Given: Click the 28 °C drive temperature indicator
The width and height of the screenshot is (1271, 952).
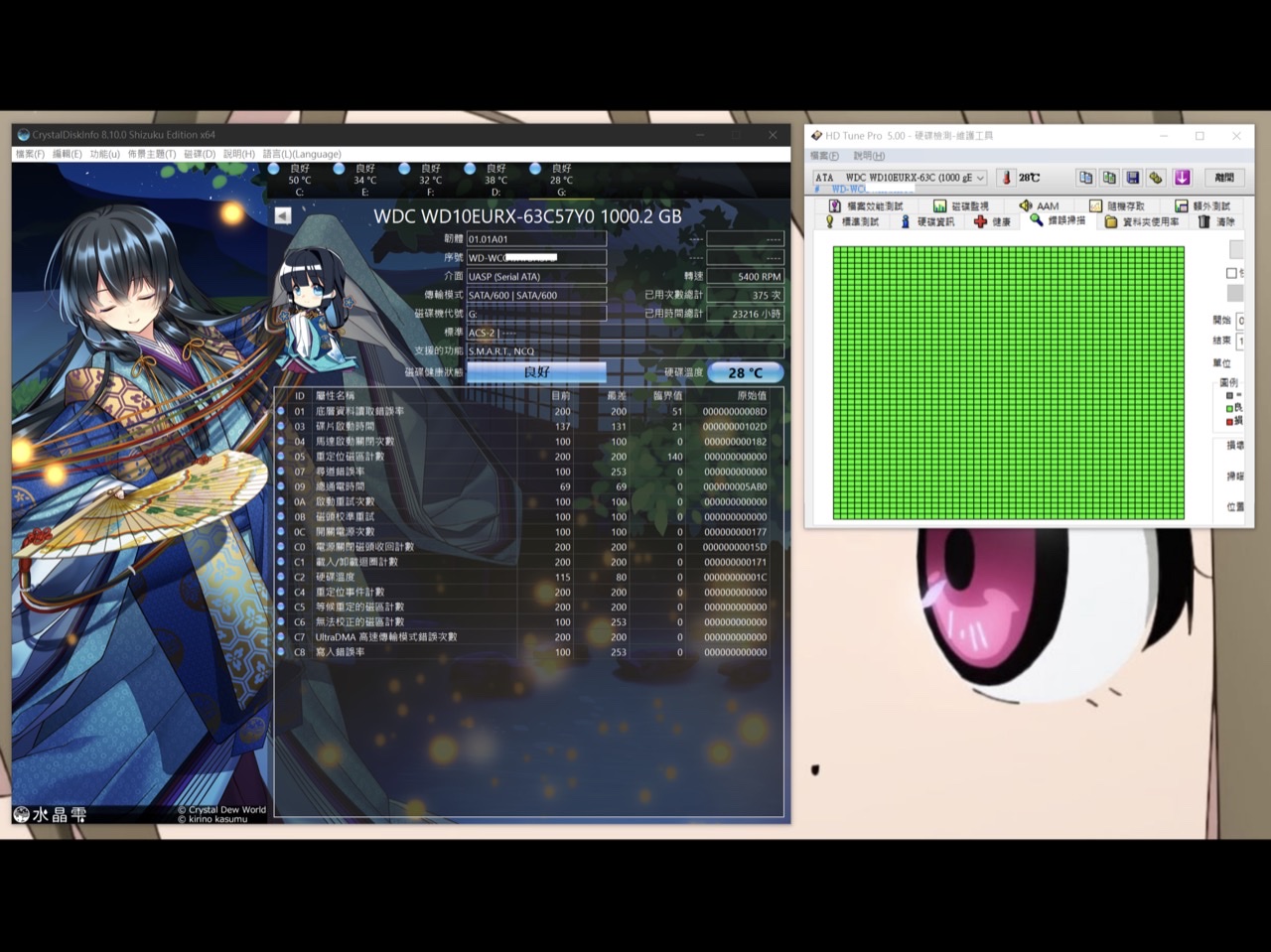Looking at the screenshot, I should click(745, 372).
